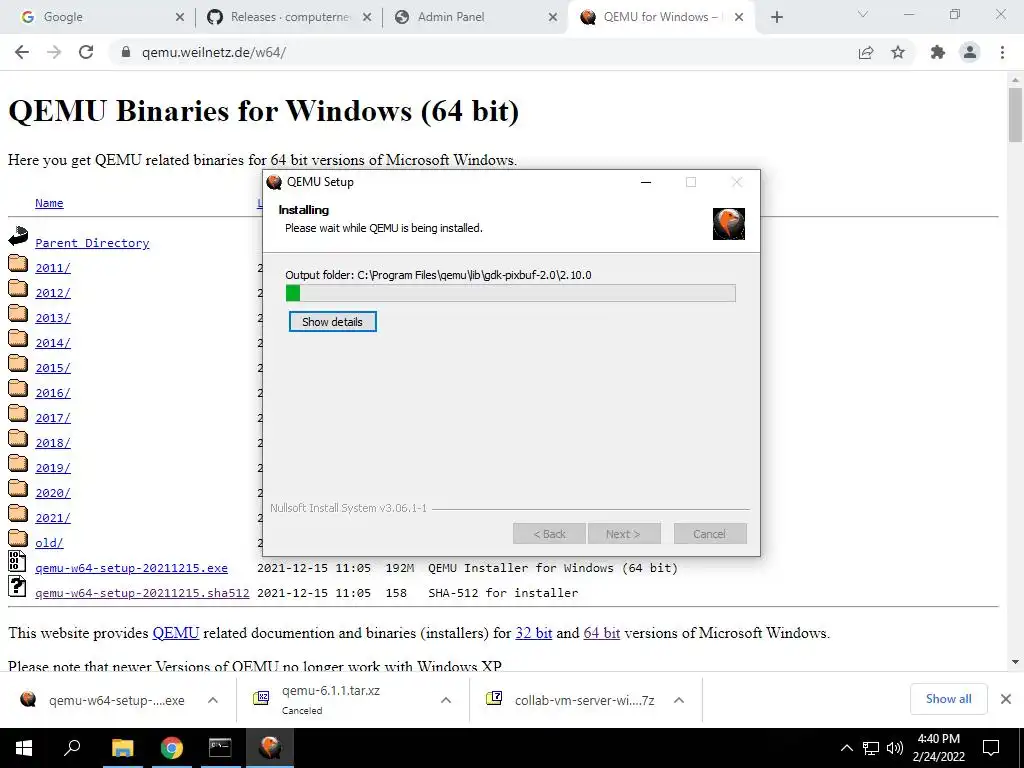The width and height of the screenshot is (1024, 768).
Task: Open the 64 bit binaries link
Action: point(601,633)
